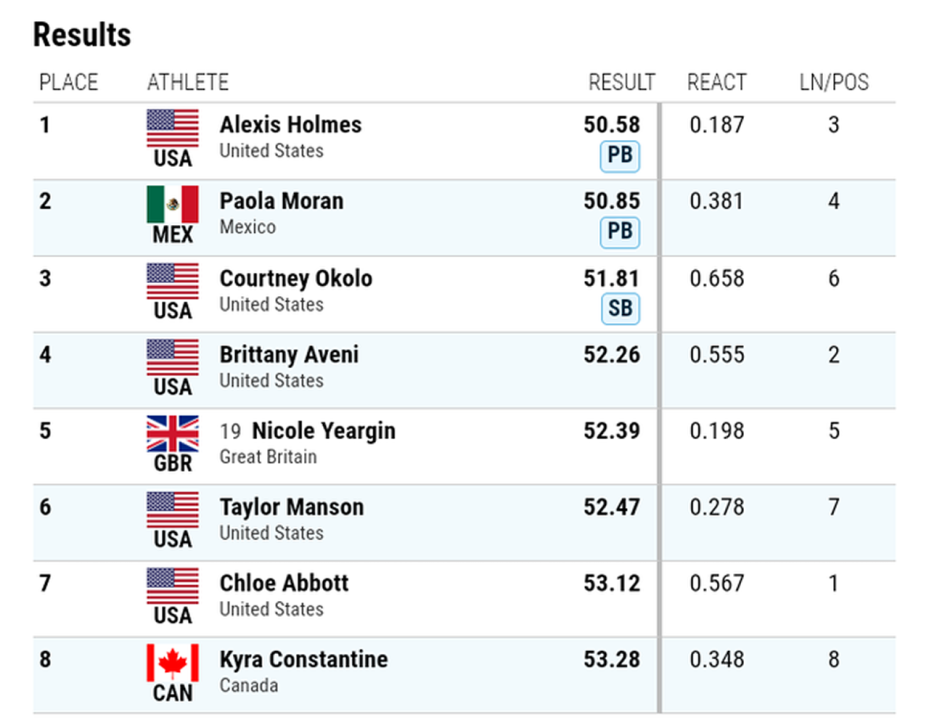Click the USA flag next to Brittany Aveni
The height and width of the screenshot is (720, 929).
pos(173,357)
